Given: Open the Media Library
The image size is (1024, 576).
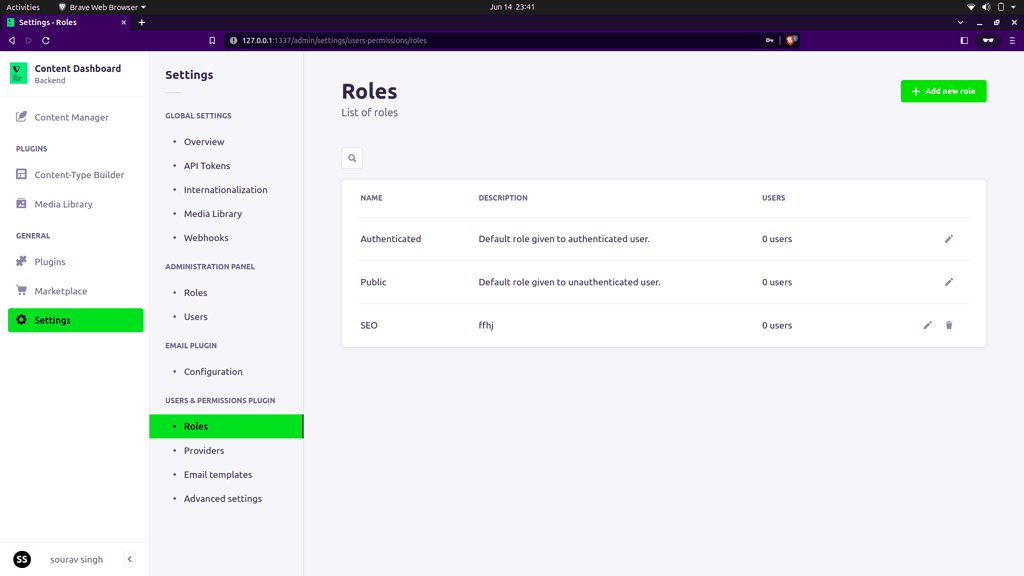Looking at the screenshot, I should (62, 204).
